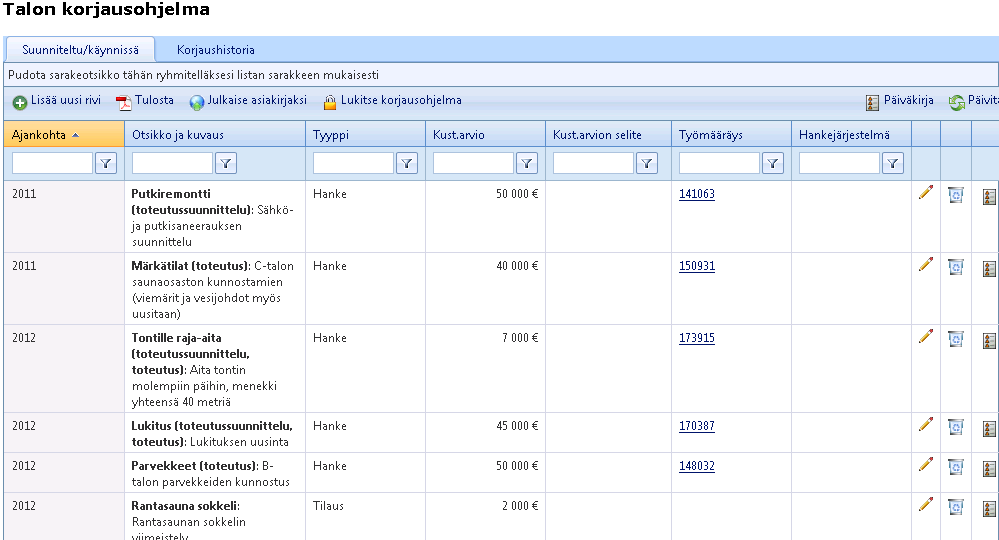The image size is (999, 540).
Task: Delete the Parvekkeet row via trash icon
Action: tap(956, 467)
